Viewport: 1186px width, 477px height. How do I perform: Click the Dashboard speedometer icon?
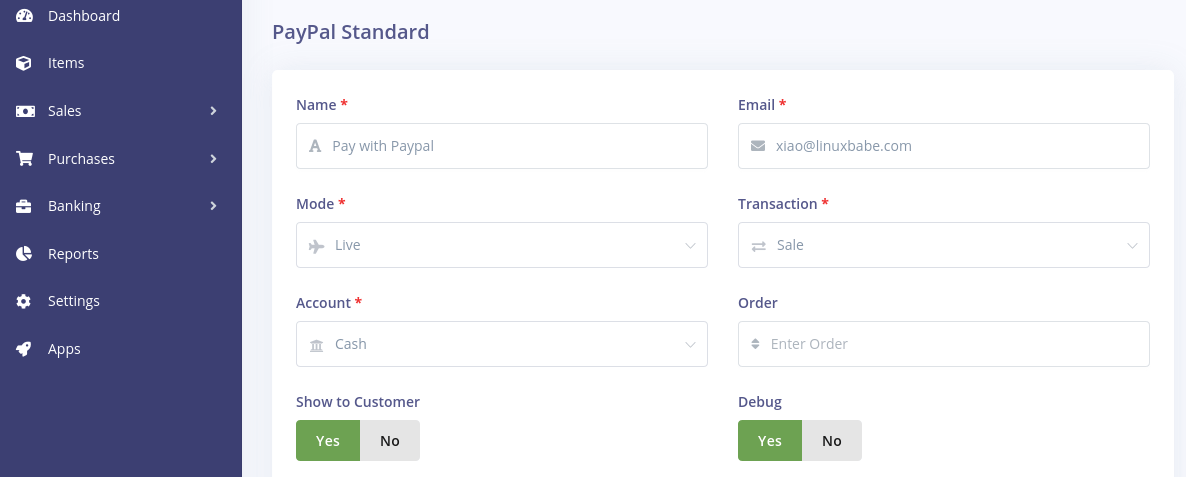(24, 16)
